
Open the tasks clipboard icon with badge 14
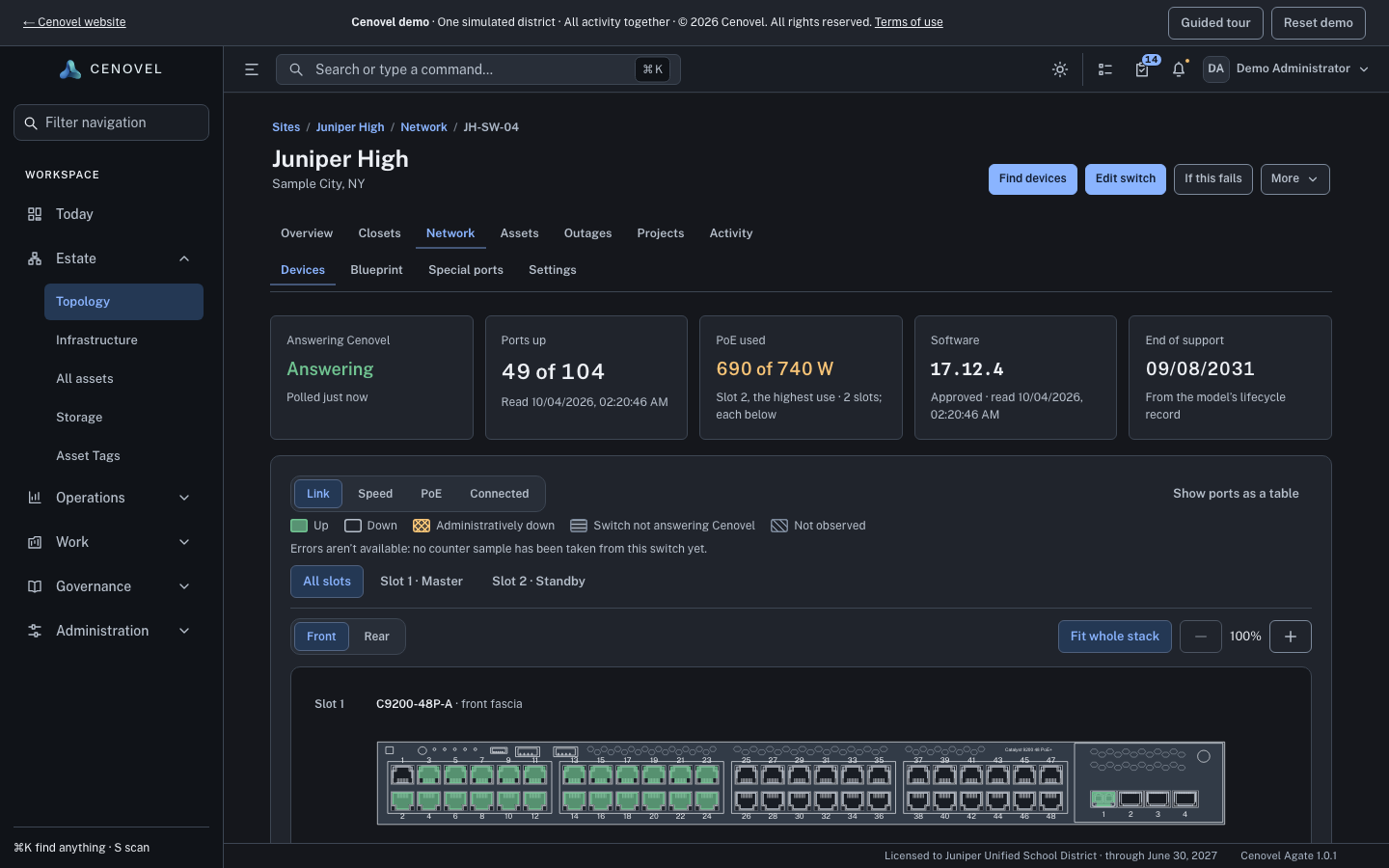1142,69
